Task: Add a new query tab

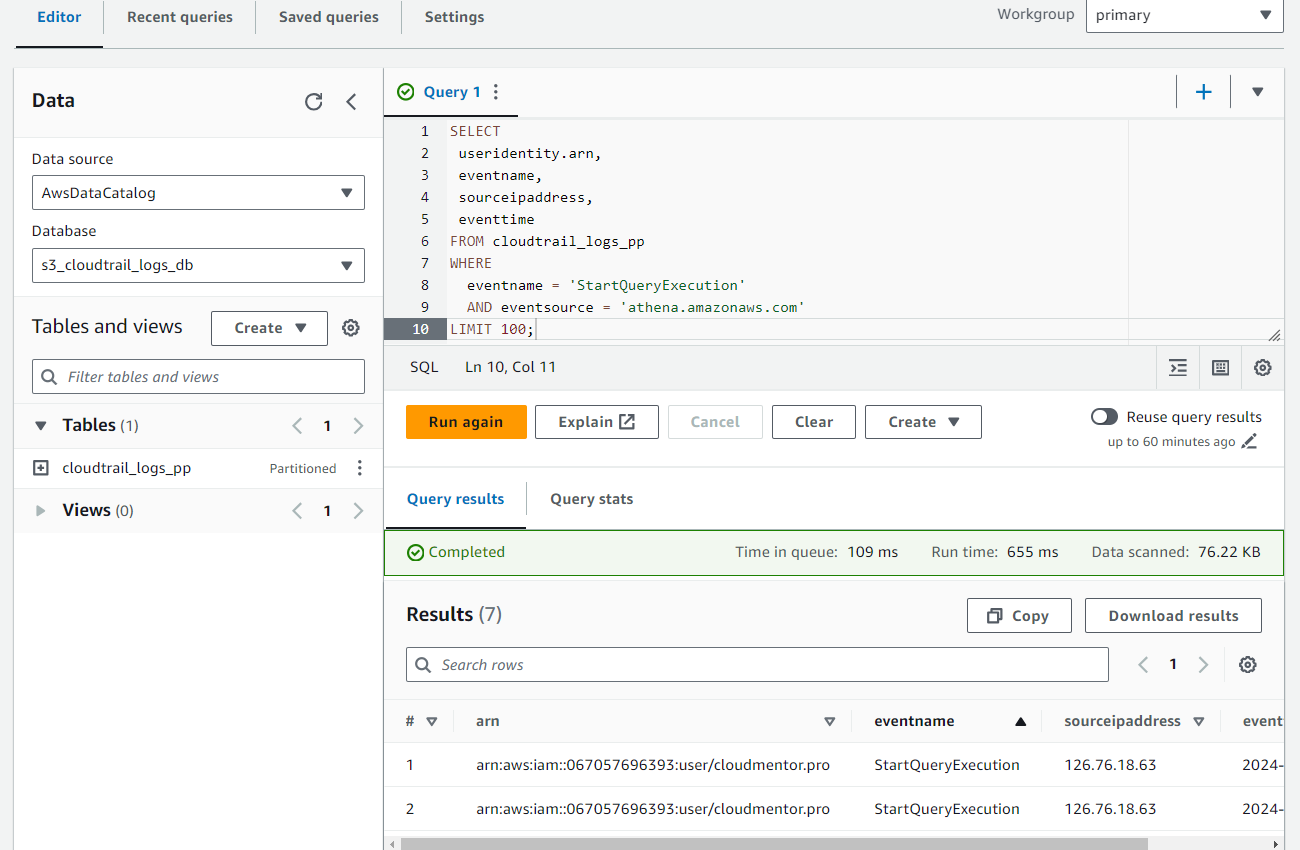Action: (x=1204, y=92)
